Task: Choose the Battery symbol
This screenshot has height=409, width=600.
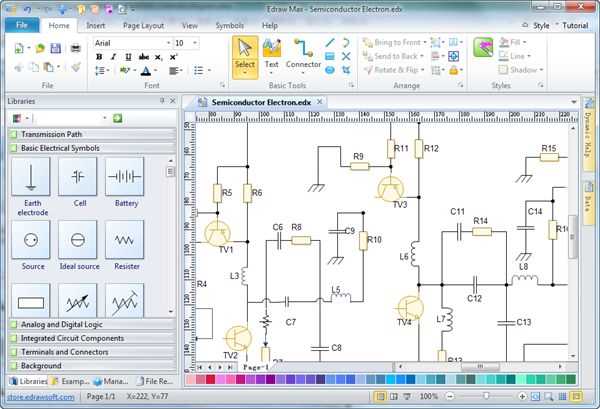Action: [125, 177]
